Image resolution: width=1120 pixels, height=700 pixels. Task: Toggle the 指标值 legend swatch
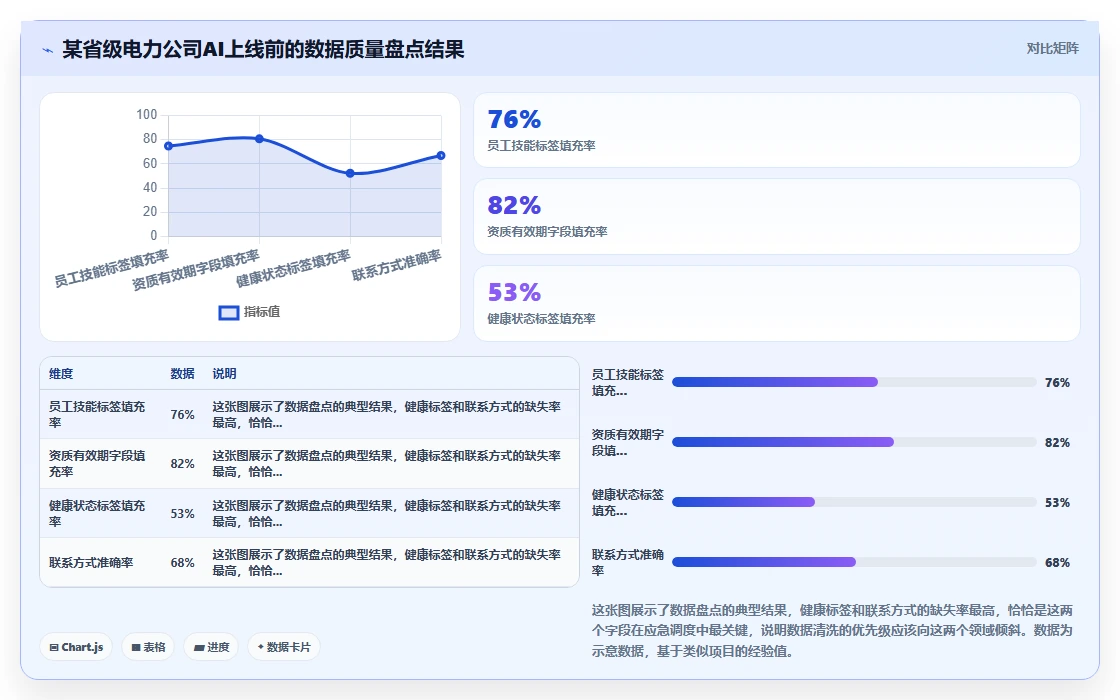pos(229,313)
